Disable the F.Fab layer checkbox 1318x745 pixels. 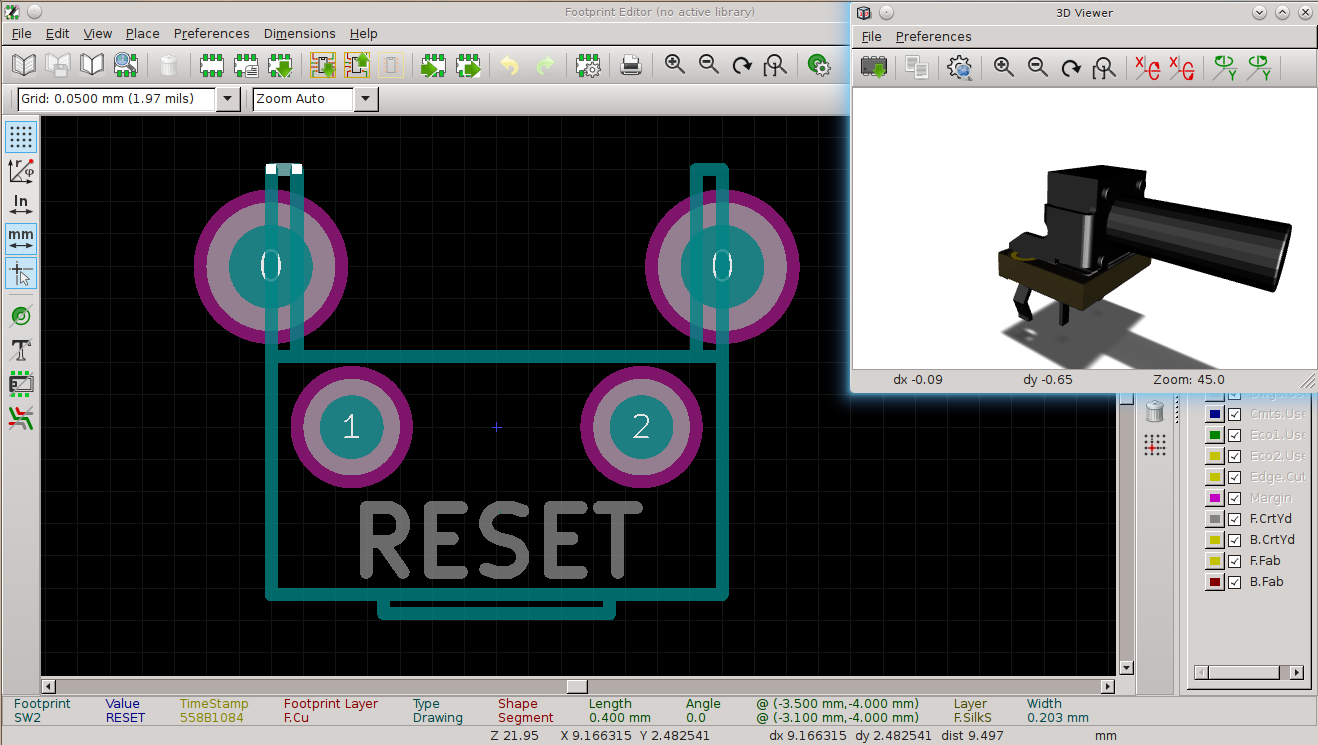tap(1234, 561)
